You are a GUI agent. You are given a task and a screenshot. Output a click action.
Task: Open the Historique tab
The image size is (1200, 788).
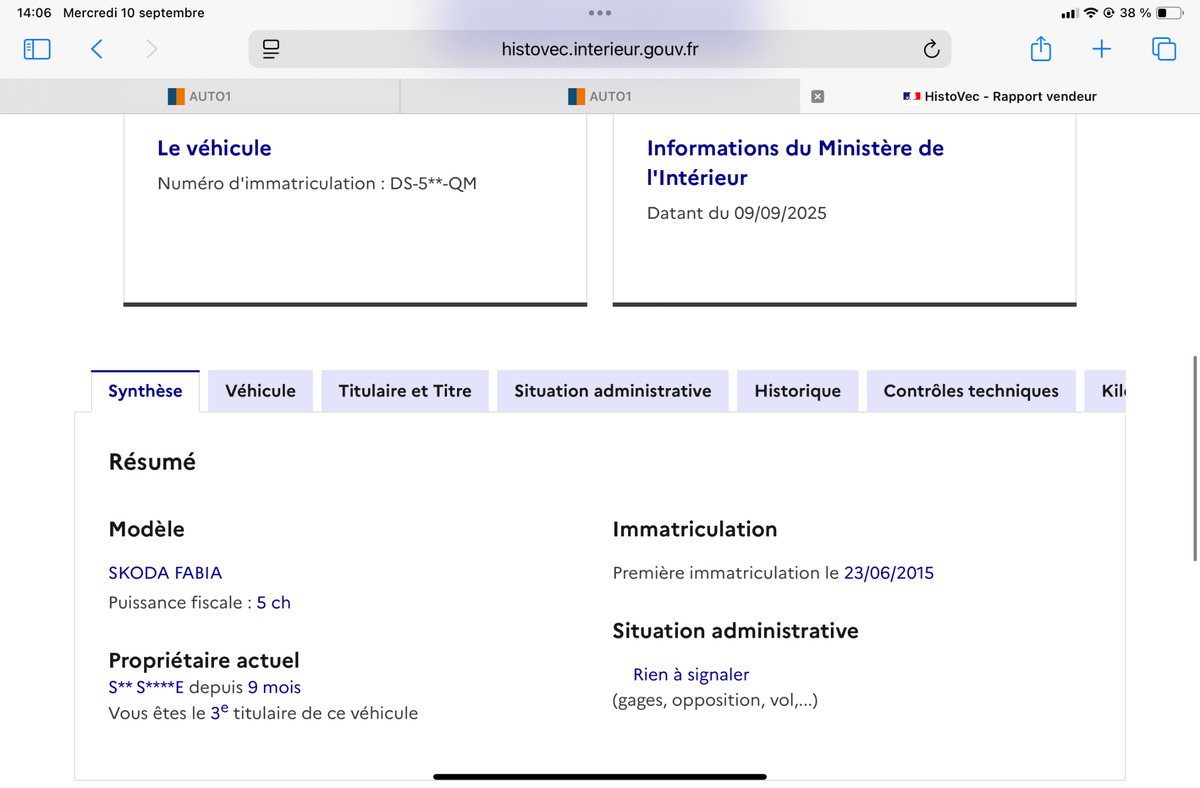click(x=797, y=391)
